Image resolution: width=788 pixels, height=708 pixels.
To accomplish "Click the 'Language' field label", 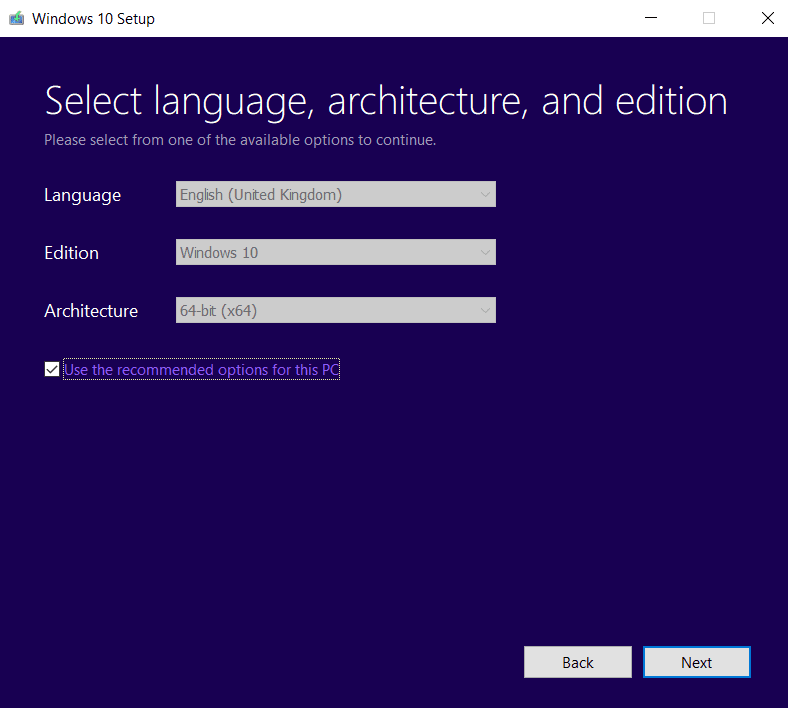I will click(x=82, y=195).
